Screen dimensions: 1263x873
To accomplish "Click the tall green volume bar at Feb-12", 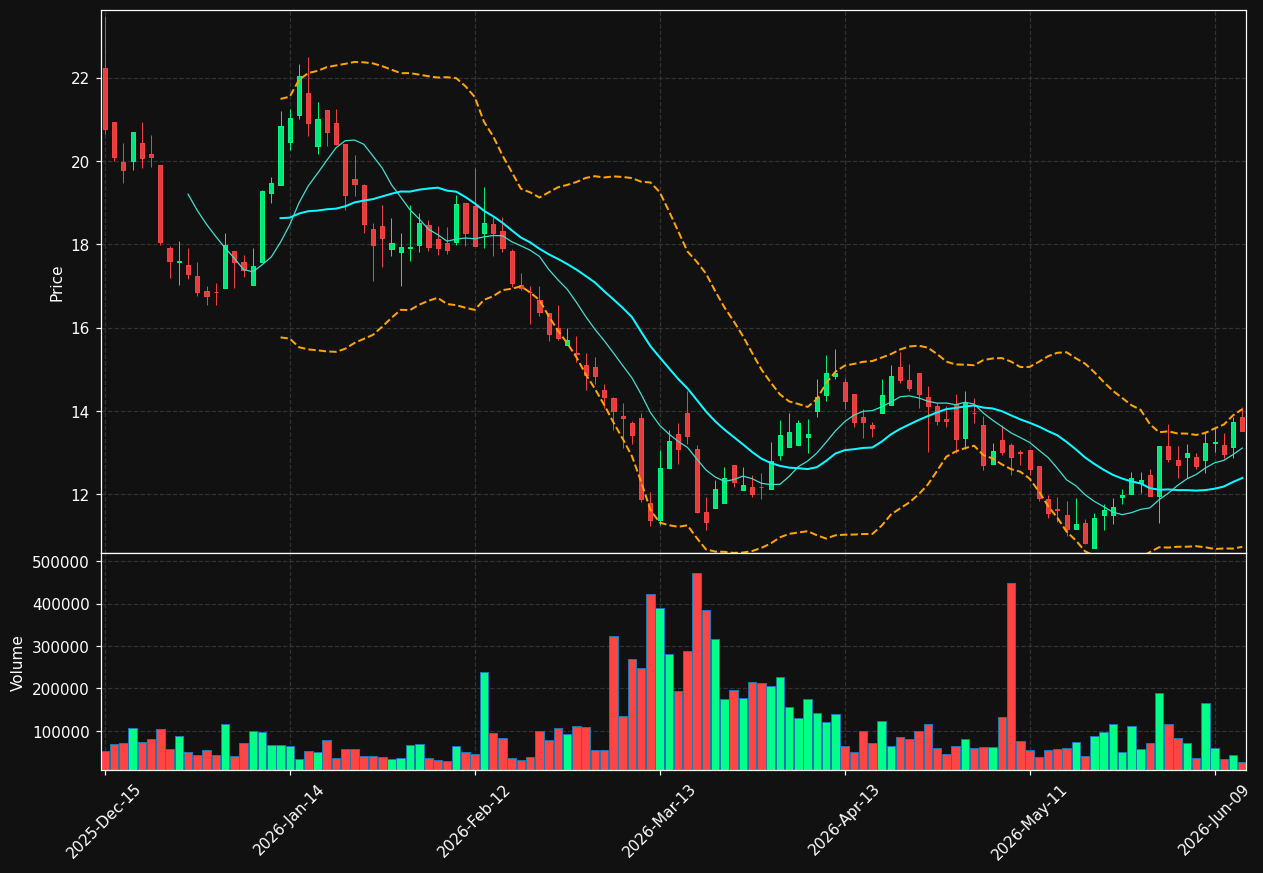I will [484, 721].
